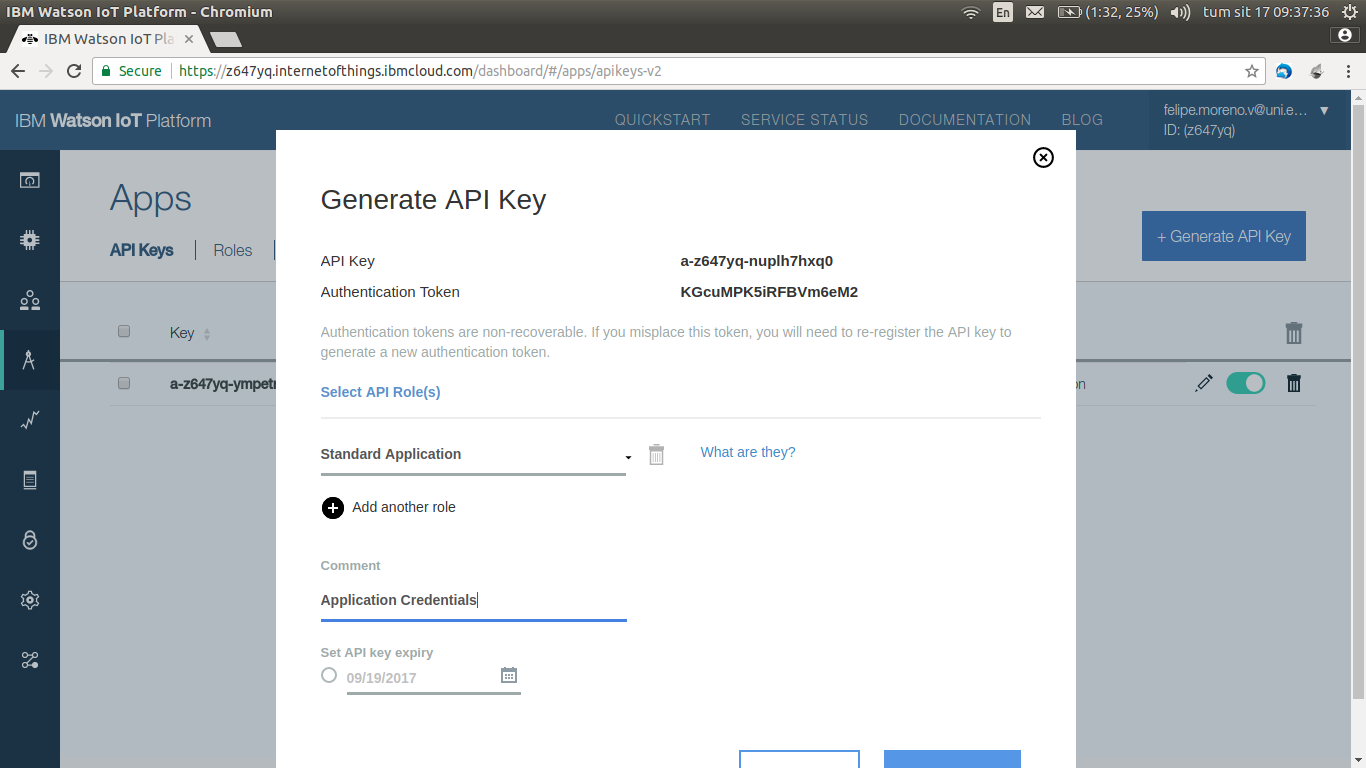The image size is (1366, 768).
Task: Click the 'What are they?' link
Action: click(x=748, y=452)
